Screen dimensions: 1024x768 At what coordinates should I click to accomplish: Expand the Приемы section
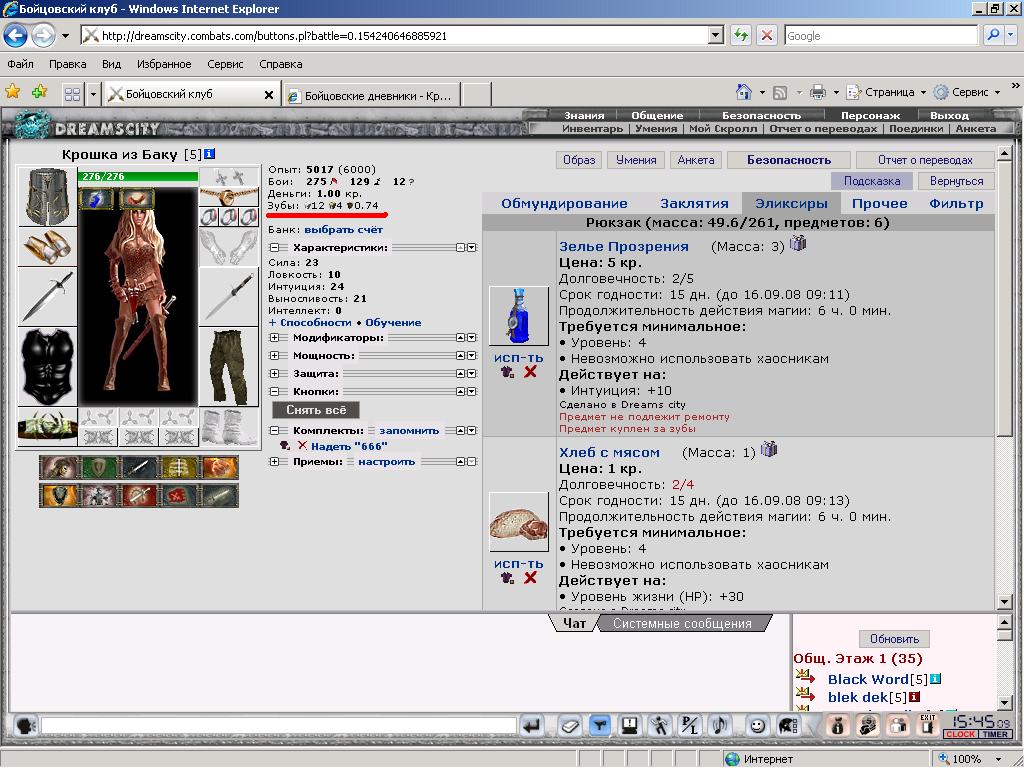pyautogui.click(x=274, y=462)
